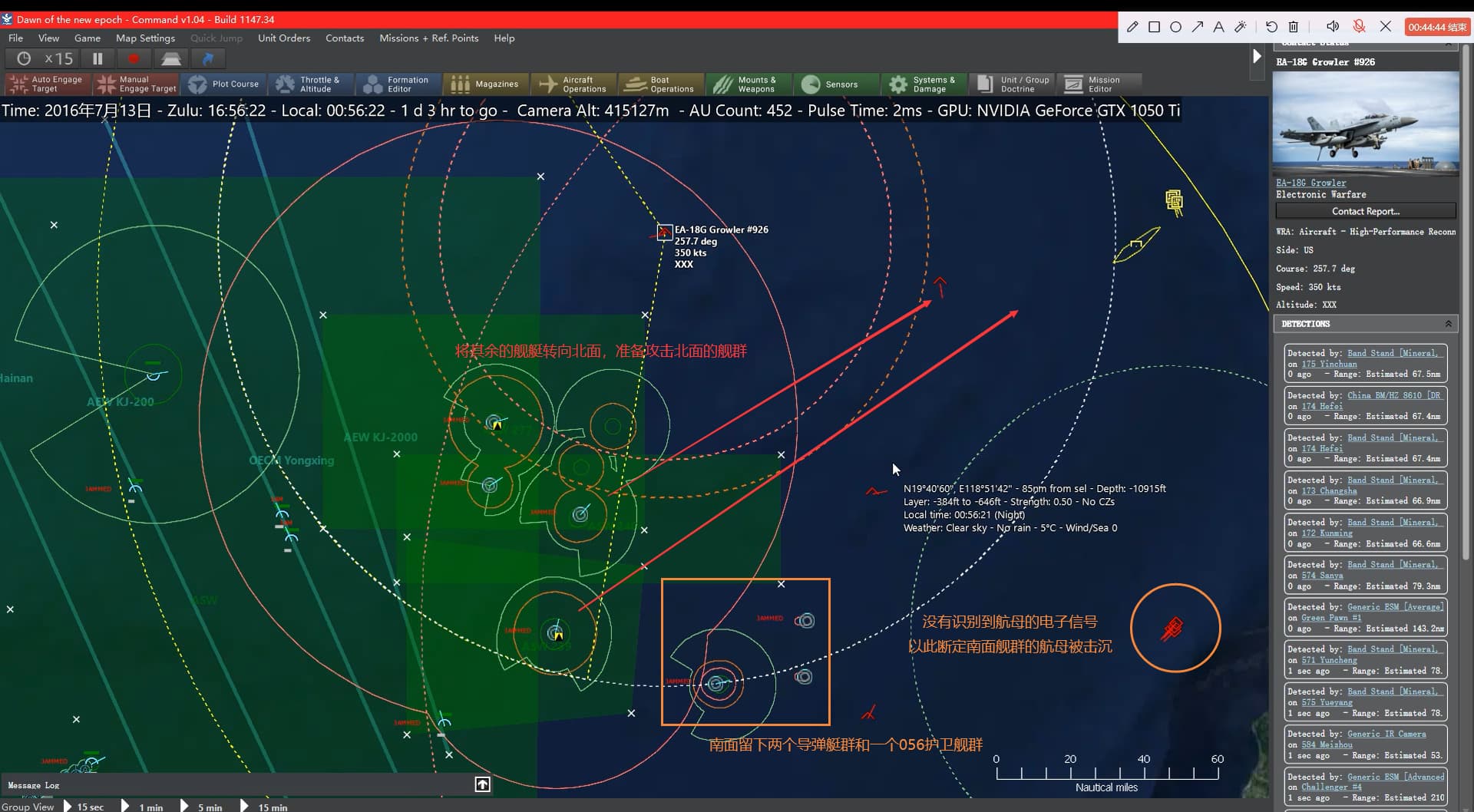Open 571 Yuncheng unit link

1329,659
